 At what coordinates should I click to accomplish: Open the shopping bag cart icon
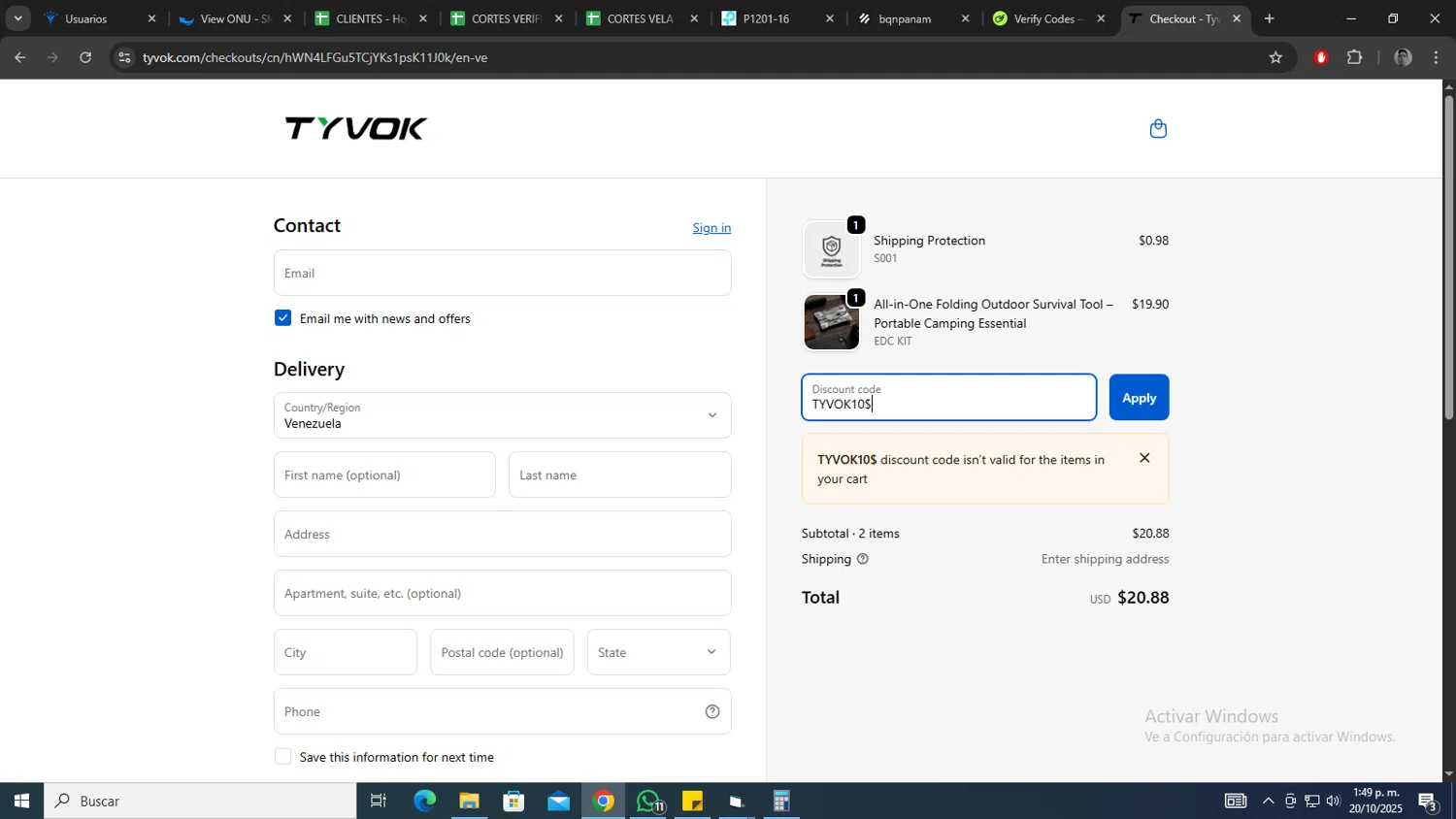tap(1158, 129)
